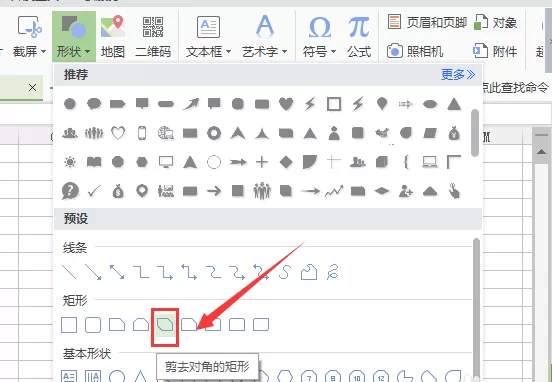Image resolution: width=552 pixels, height=382 pixels.
Task: Select the left brace shape
Action: point(406,162)
